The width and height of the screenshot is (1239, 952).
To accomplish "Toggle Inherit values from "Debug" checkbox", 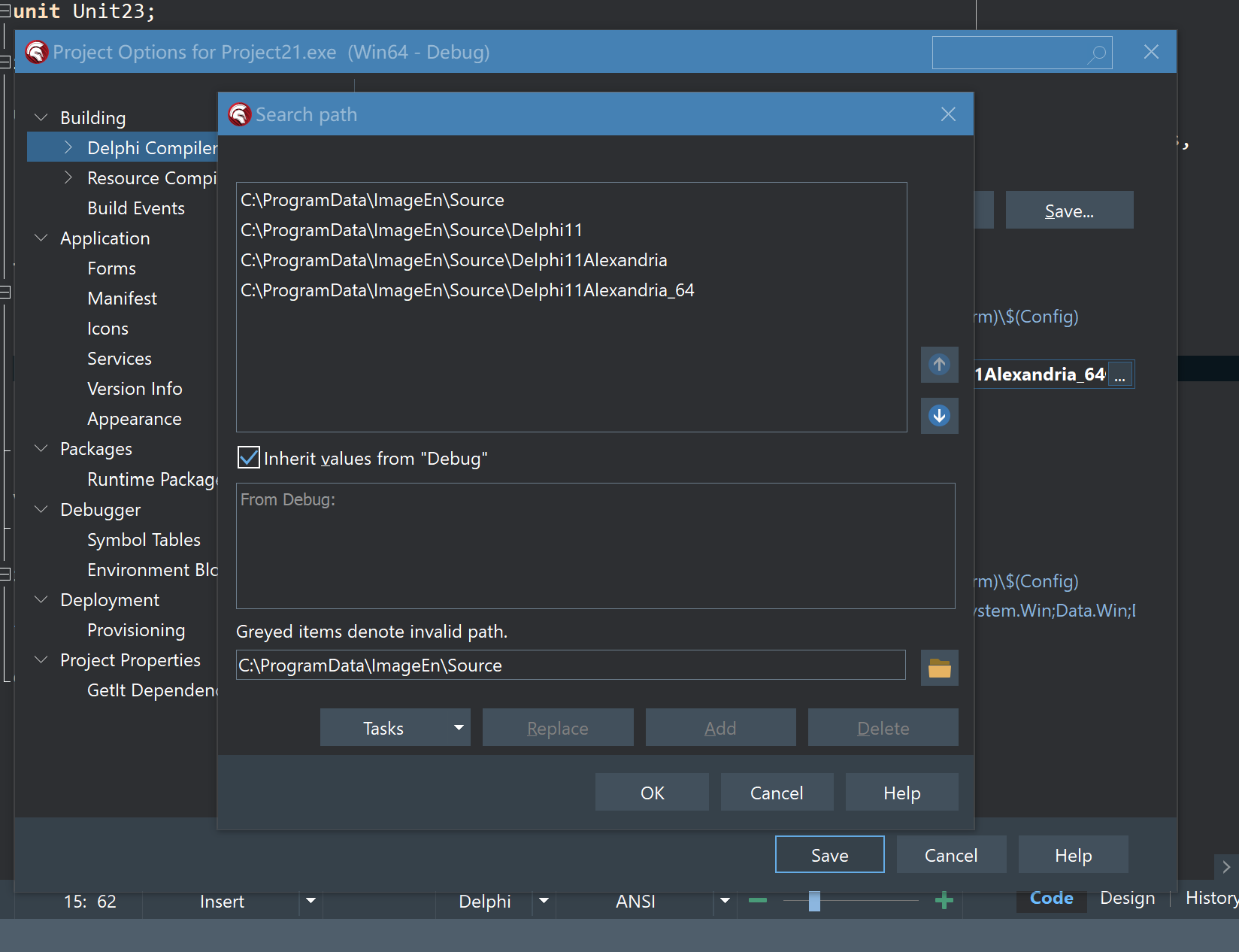I will 249,458.
